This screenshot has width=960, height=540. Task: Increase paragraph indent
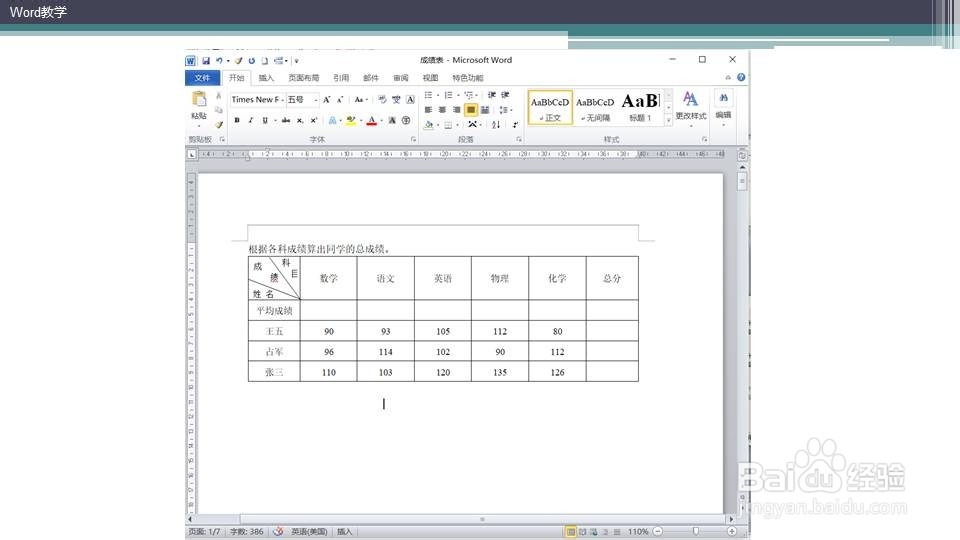505,95
